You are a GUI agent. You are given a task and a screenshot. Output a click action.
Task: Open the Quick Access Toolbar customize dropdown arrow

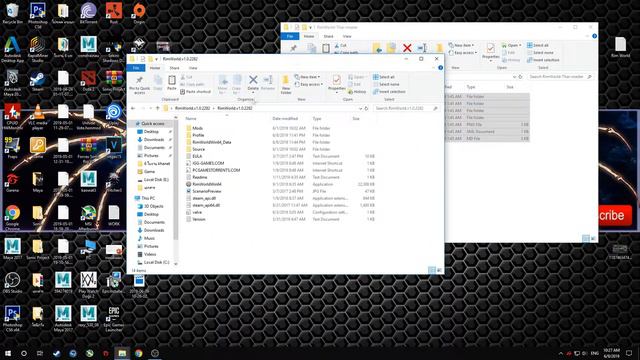pos(157,59)
